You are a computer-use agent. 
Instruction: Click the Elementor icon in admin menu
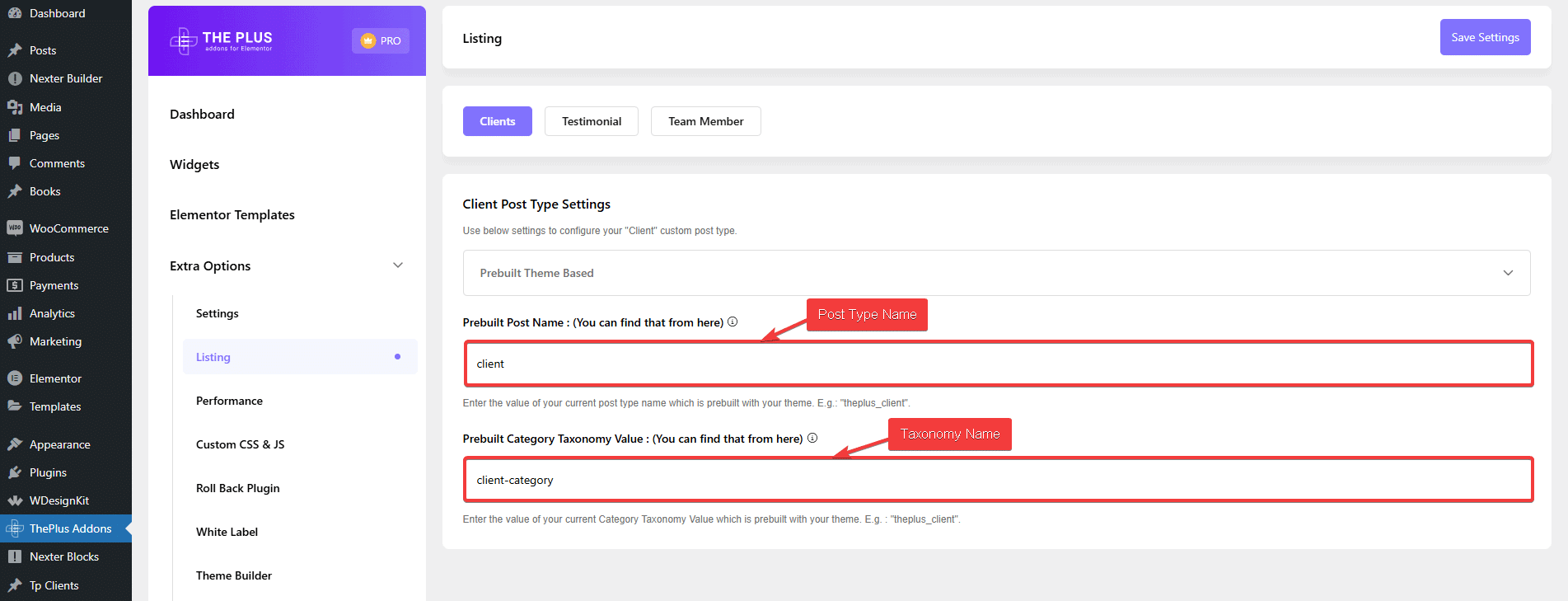coord(14,378)
